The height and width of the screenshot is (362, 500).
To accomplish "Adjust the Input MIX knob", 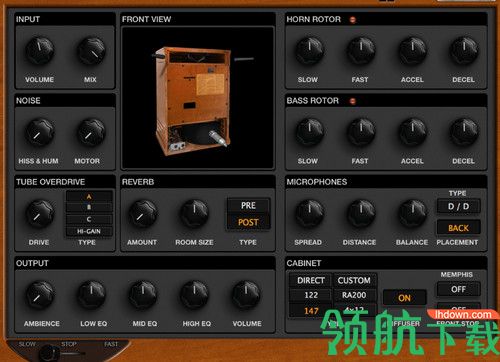I will 91,51.
